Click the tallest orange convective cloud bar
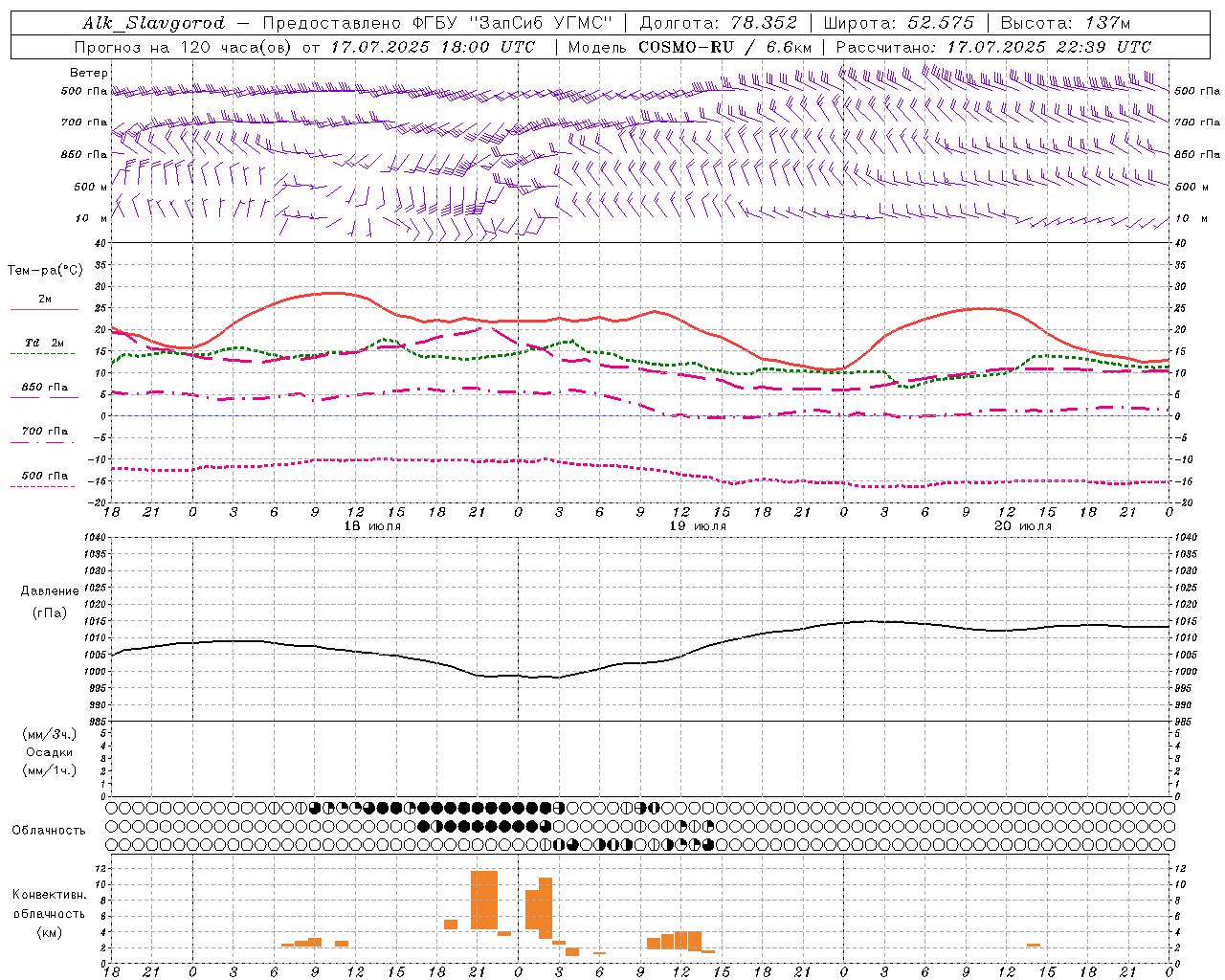The width and height of the screenshot is (1225, 980). coord(484,900)
